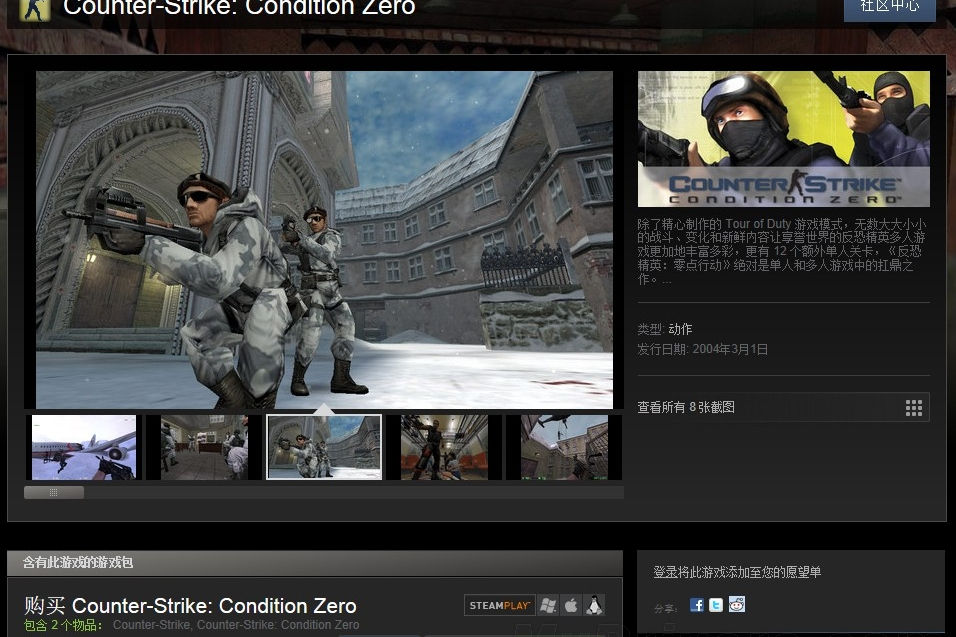This screenshot has width=956, height=637.
Task: Click the Counter-Strike game icon in header
Action: point(34,10)
